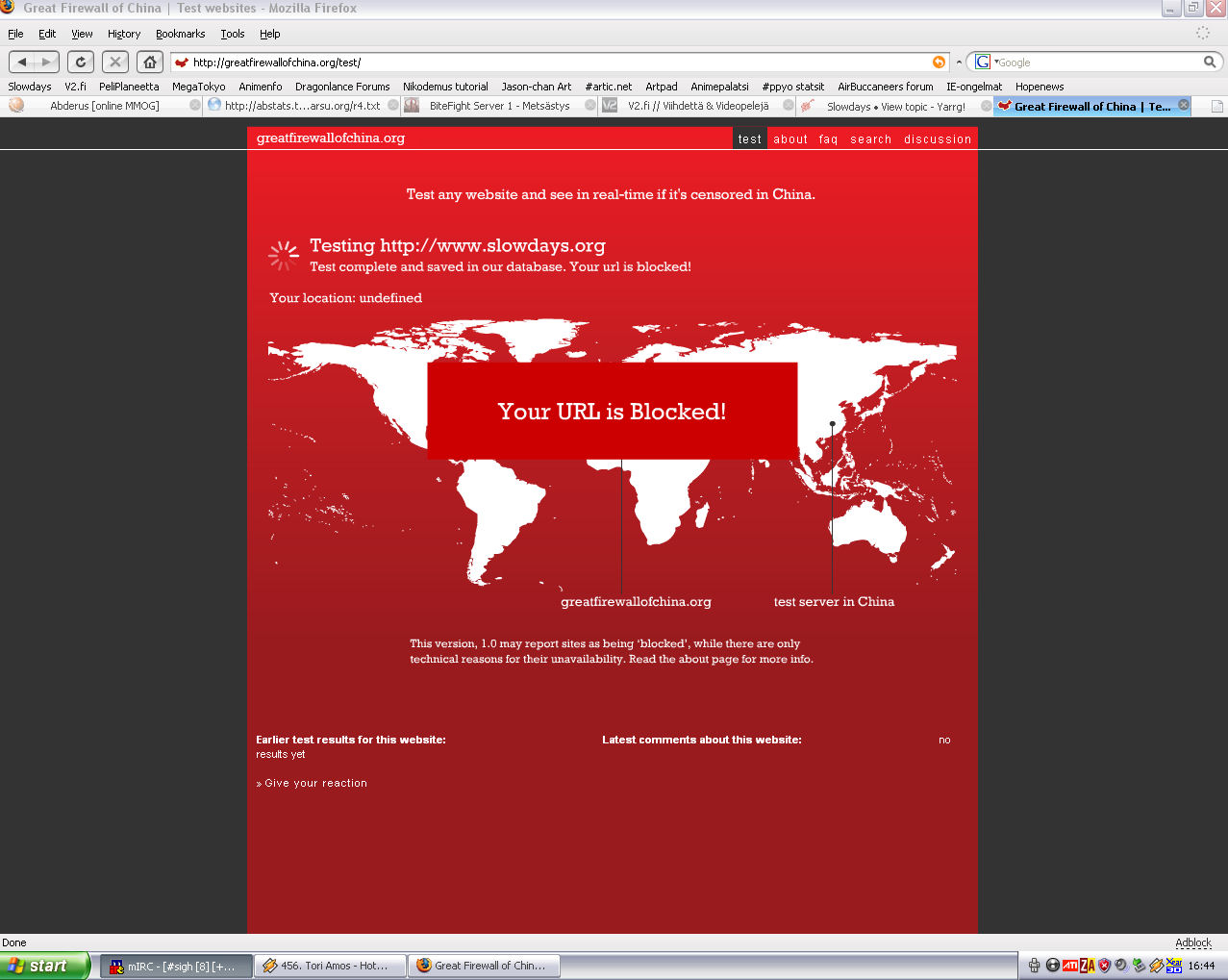Click the Reload page button
This screenshot has height=980, width=1228.
(x=81, y=63)
